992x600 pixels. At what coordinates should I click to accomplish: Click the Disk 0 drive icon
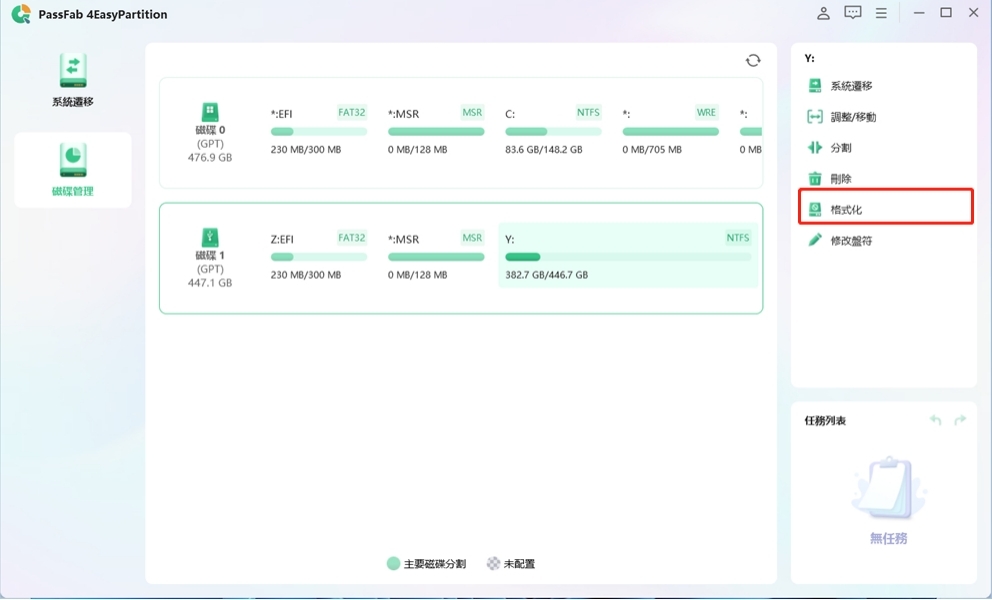210,113
